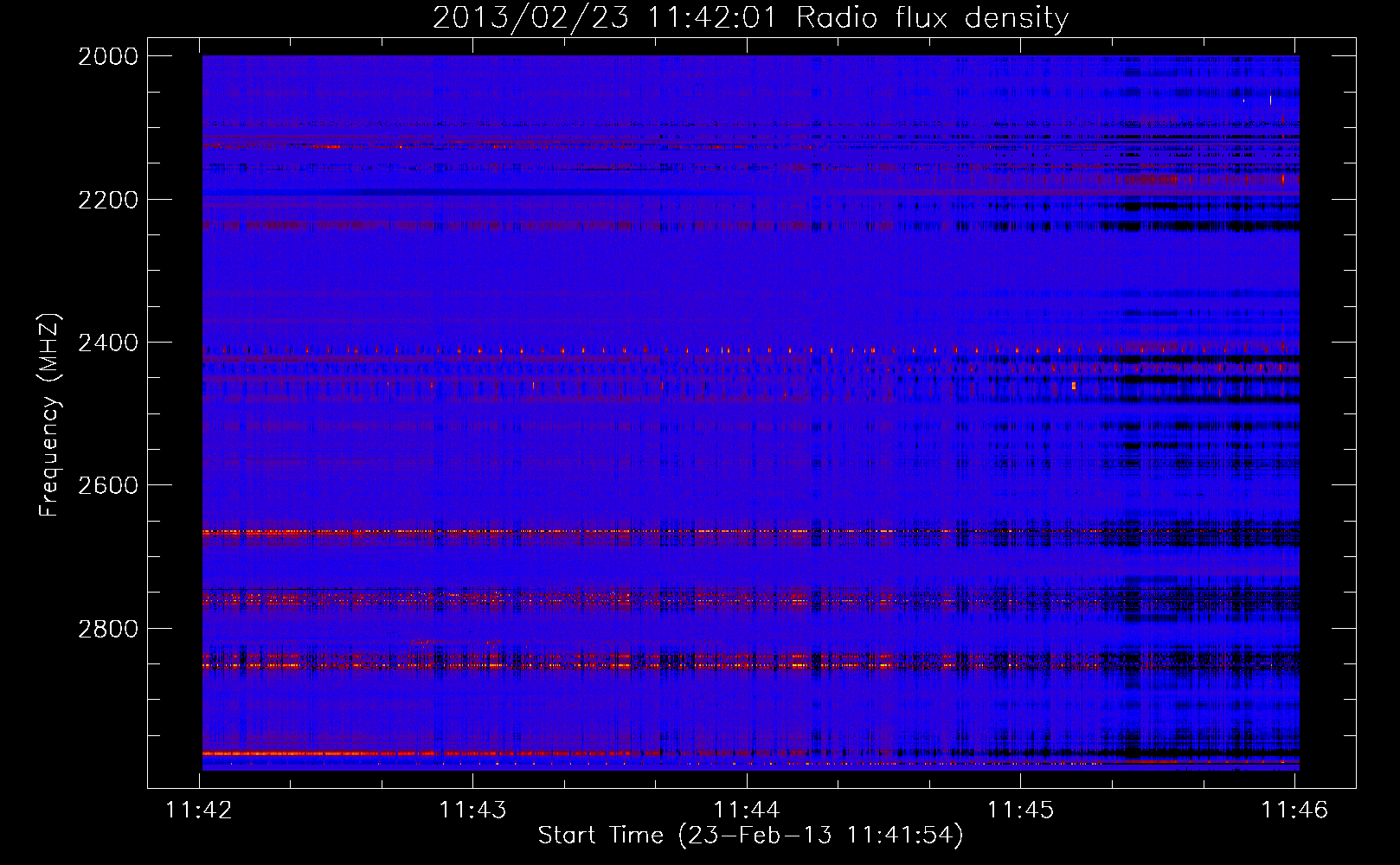Click the 2200 frequency tick label
1400x865 pixels.
[x=108, y=200]
